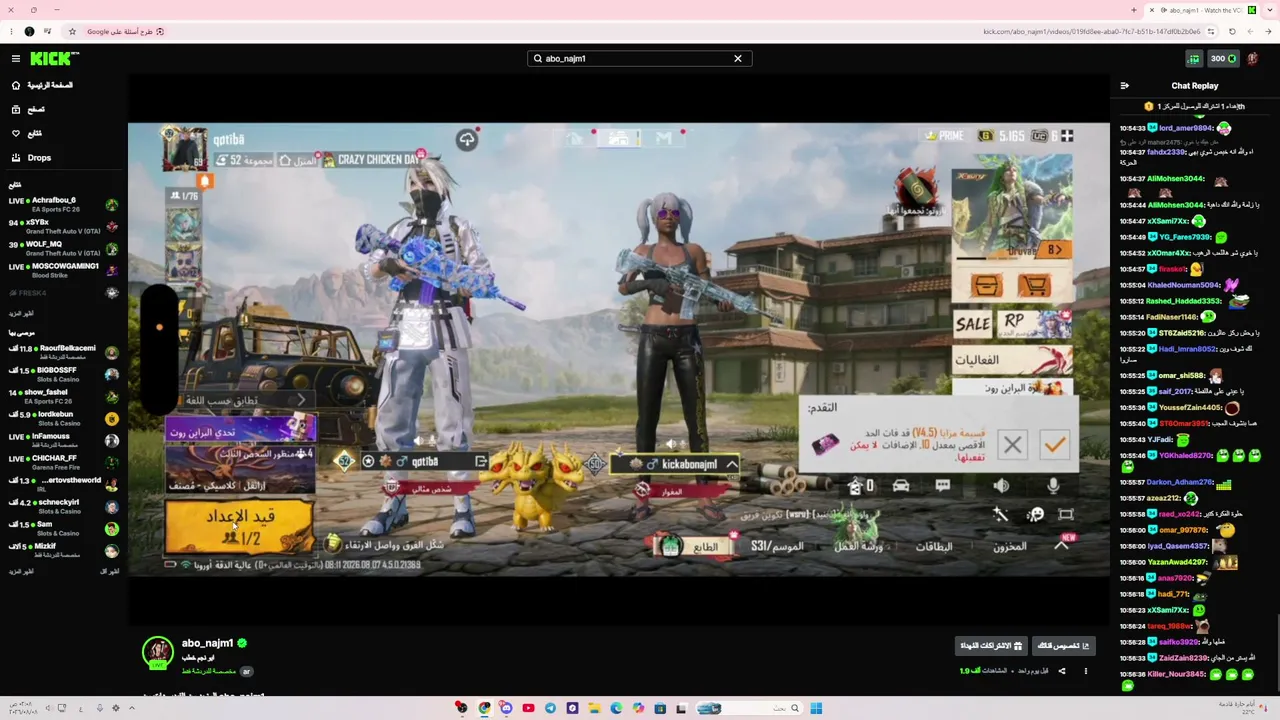Expand the followed channels list with Show More
Screen dimensions: 1280x720
21,313
